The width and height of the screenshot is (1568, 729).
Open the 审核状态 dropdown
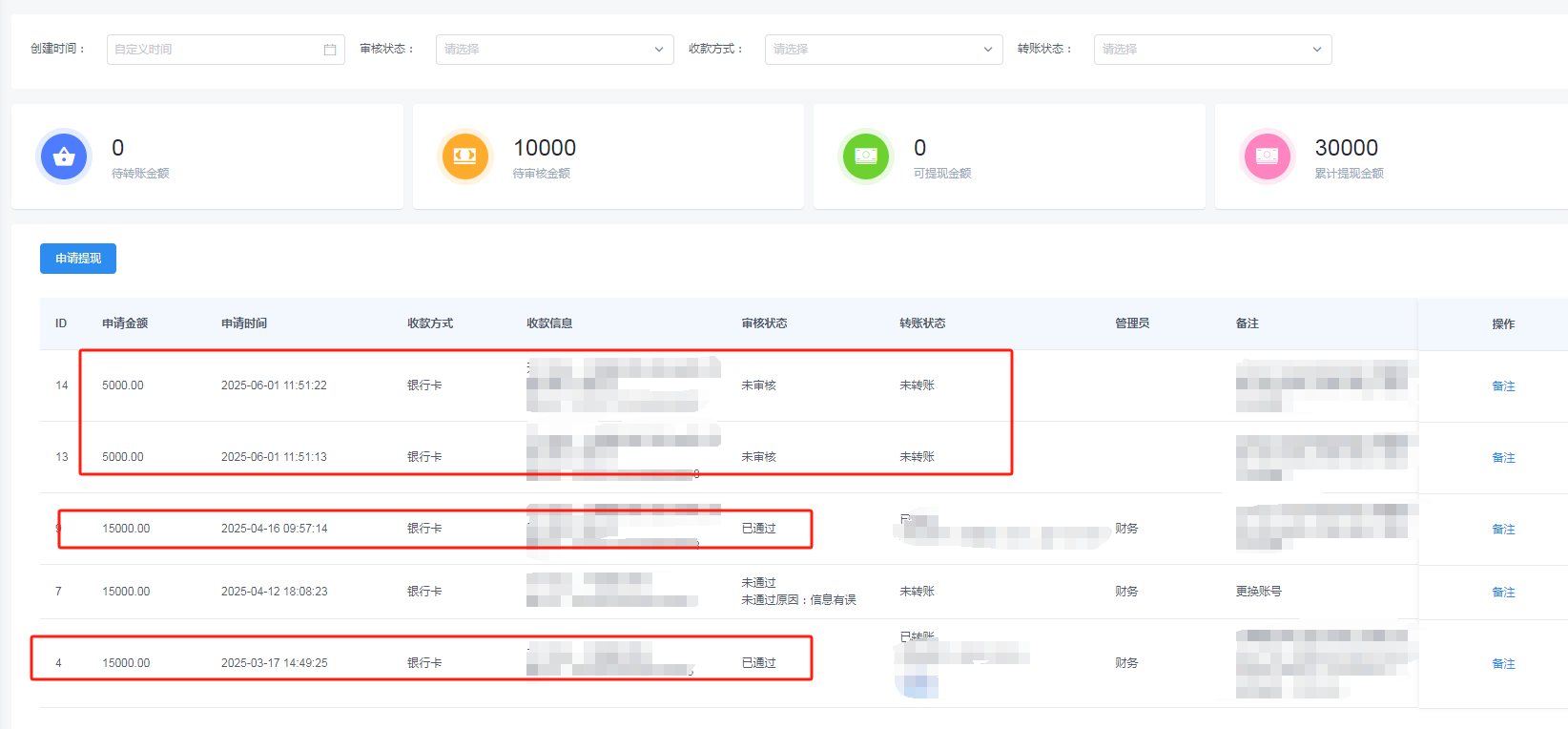coord(554,50)
